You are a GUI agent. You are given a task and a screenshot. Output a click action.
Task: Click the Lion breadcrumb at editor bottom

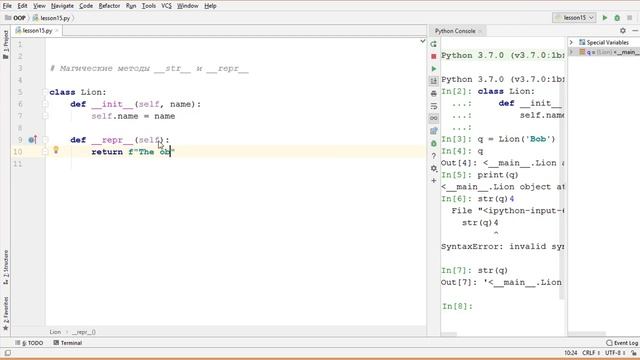[55, 332]
